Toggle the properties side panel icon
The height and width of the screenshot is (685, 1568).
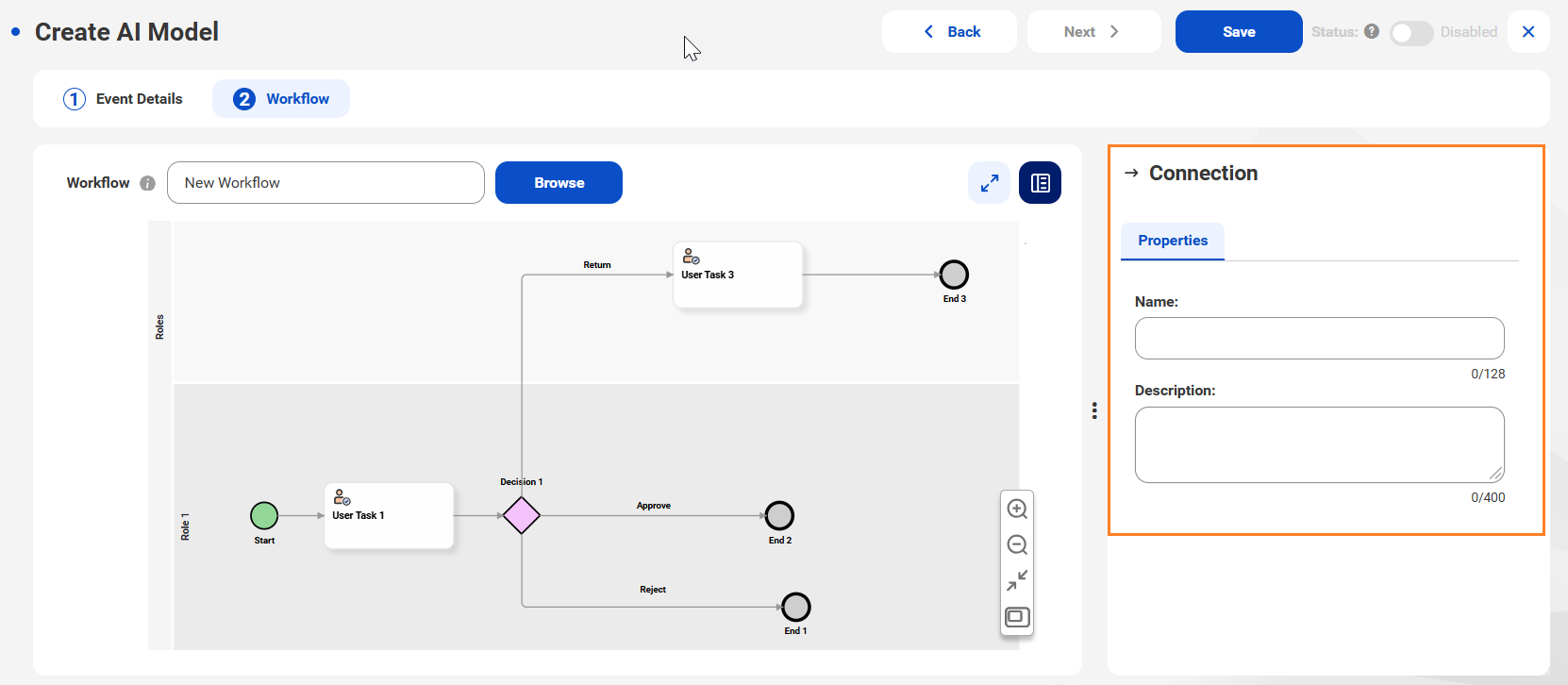(x=1040, y=183)
